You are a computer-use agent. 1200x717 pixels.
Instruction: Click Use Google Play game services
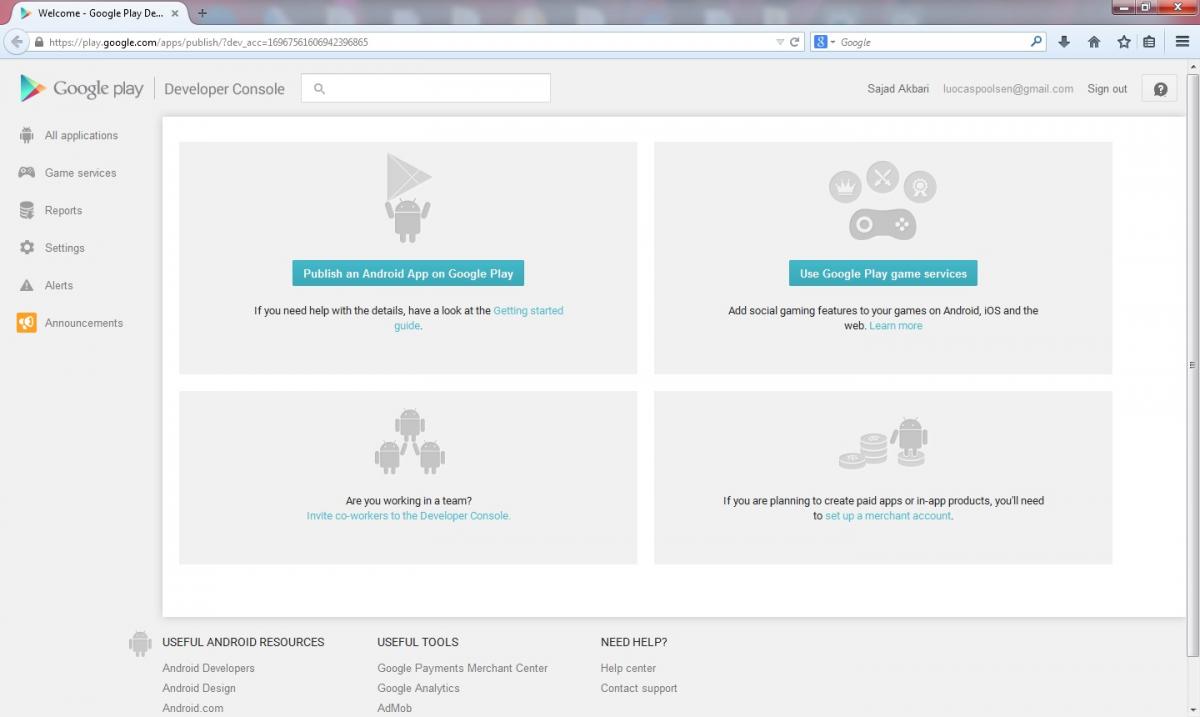883,274
